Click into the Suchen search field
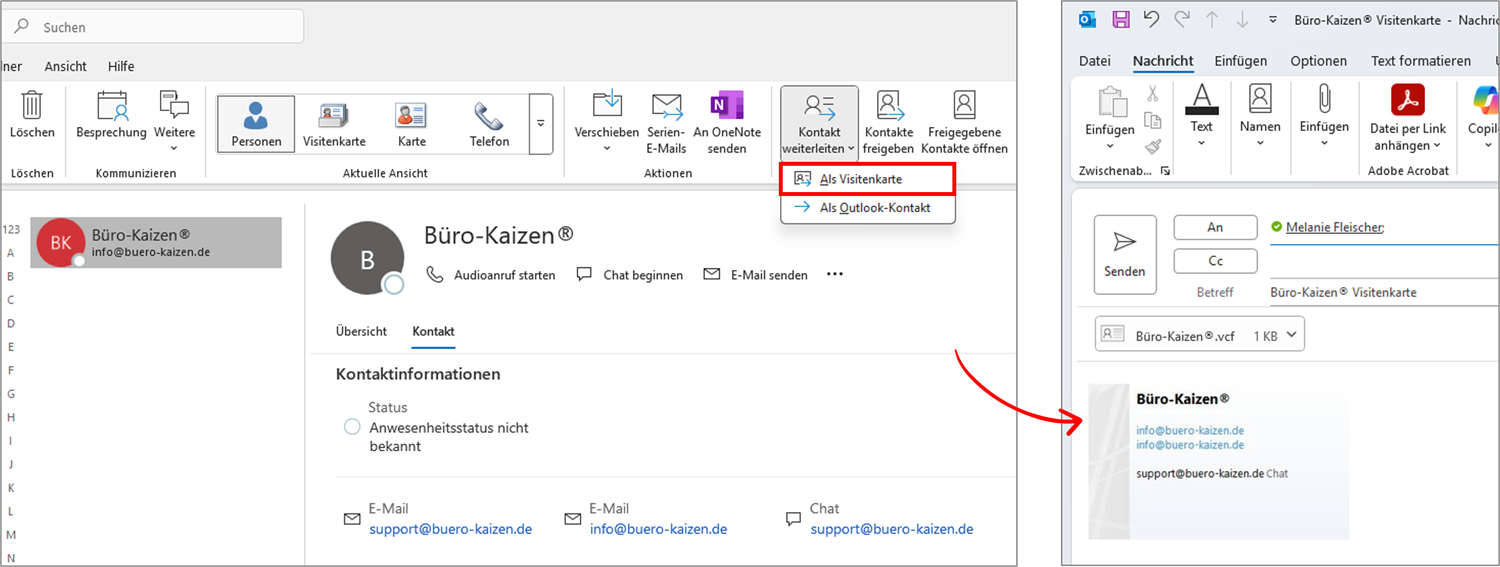The height and width of the screenshot is (567, 1500). 160,27
